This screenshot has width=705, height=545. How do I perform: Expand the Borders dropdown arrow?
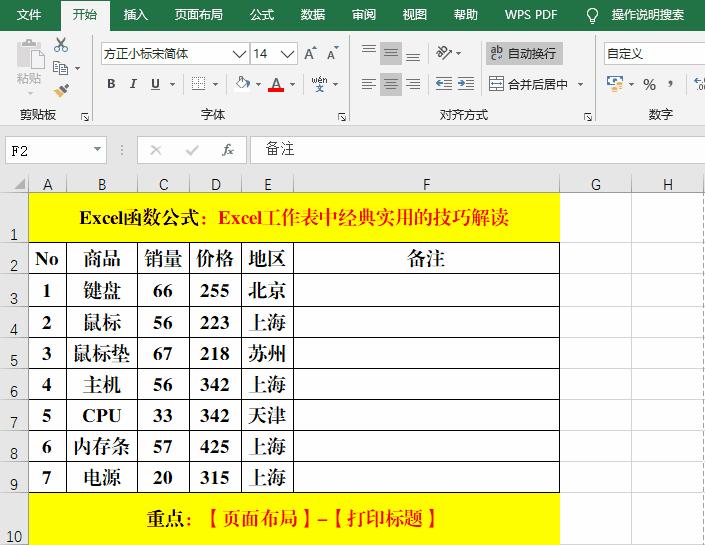click(215, 84)
